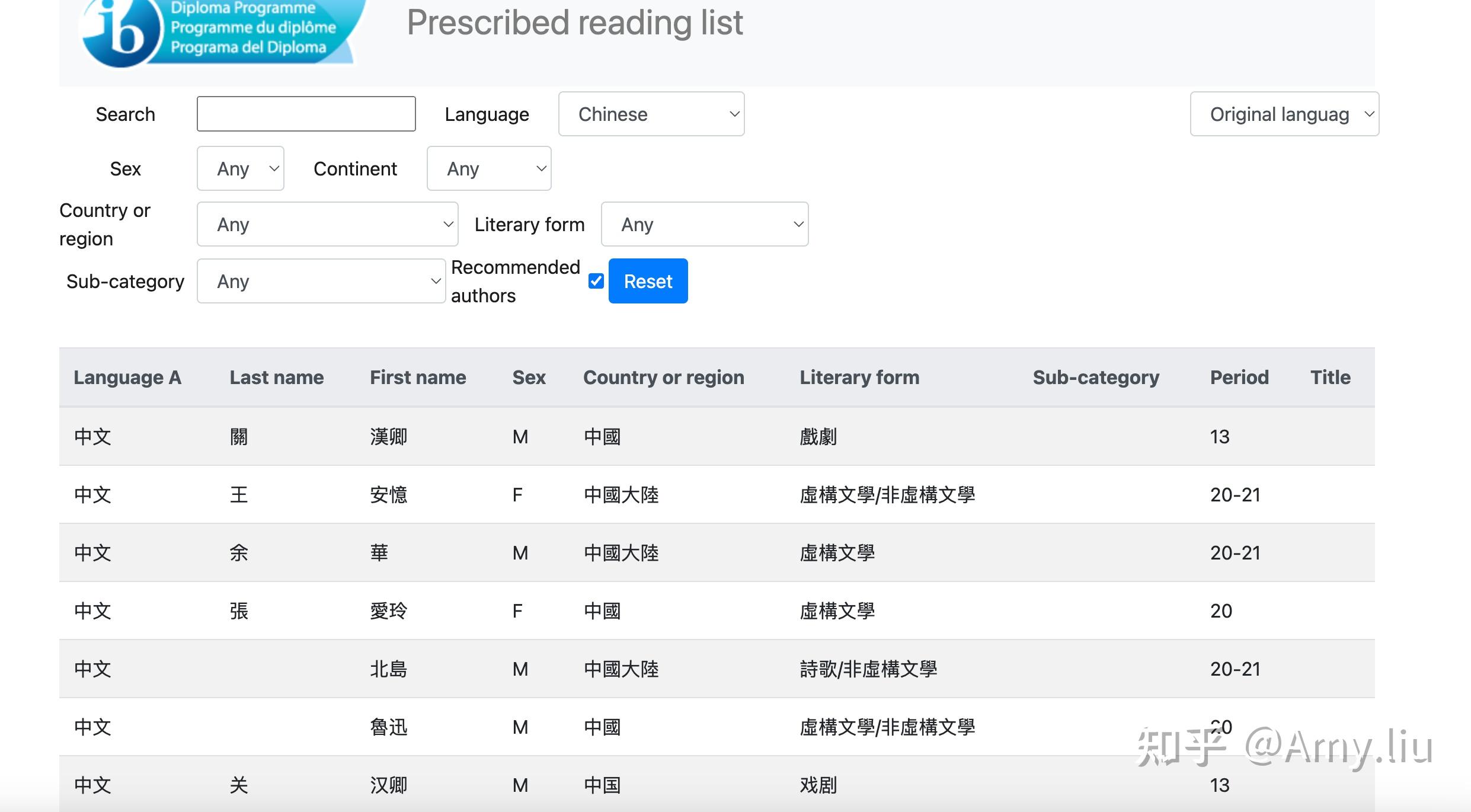Image resolution: width=1471 pixels, height=812 pixels.
Task: Click inside the Search input field
Action: tap(306, 113)
